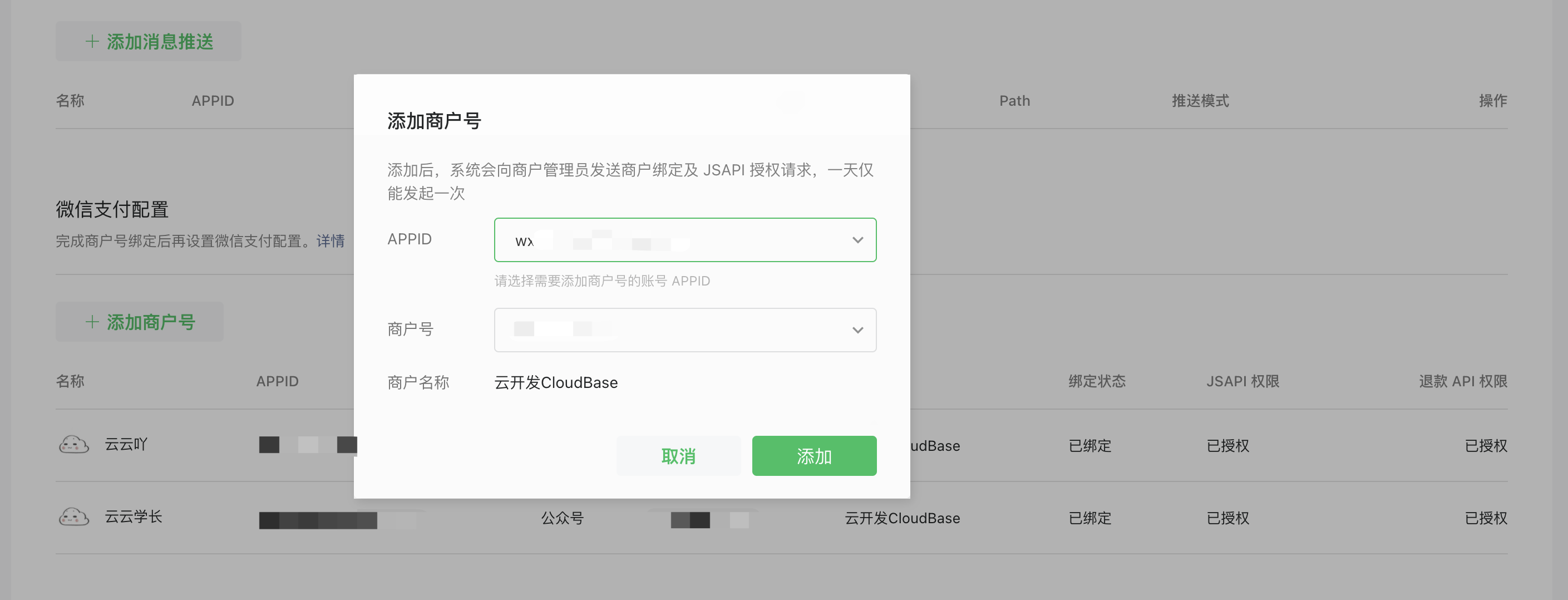The height and width of the screenshot is (600, 1568).
Task: Click the 推送模式 column header
Action: pos(1200,101)
